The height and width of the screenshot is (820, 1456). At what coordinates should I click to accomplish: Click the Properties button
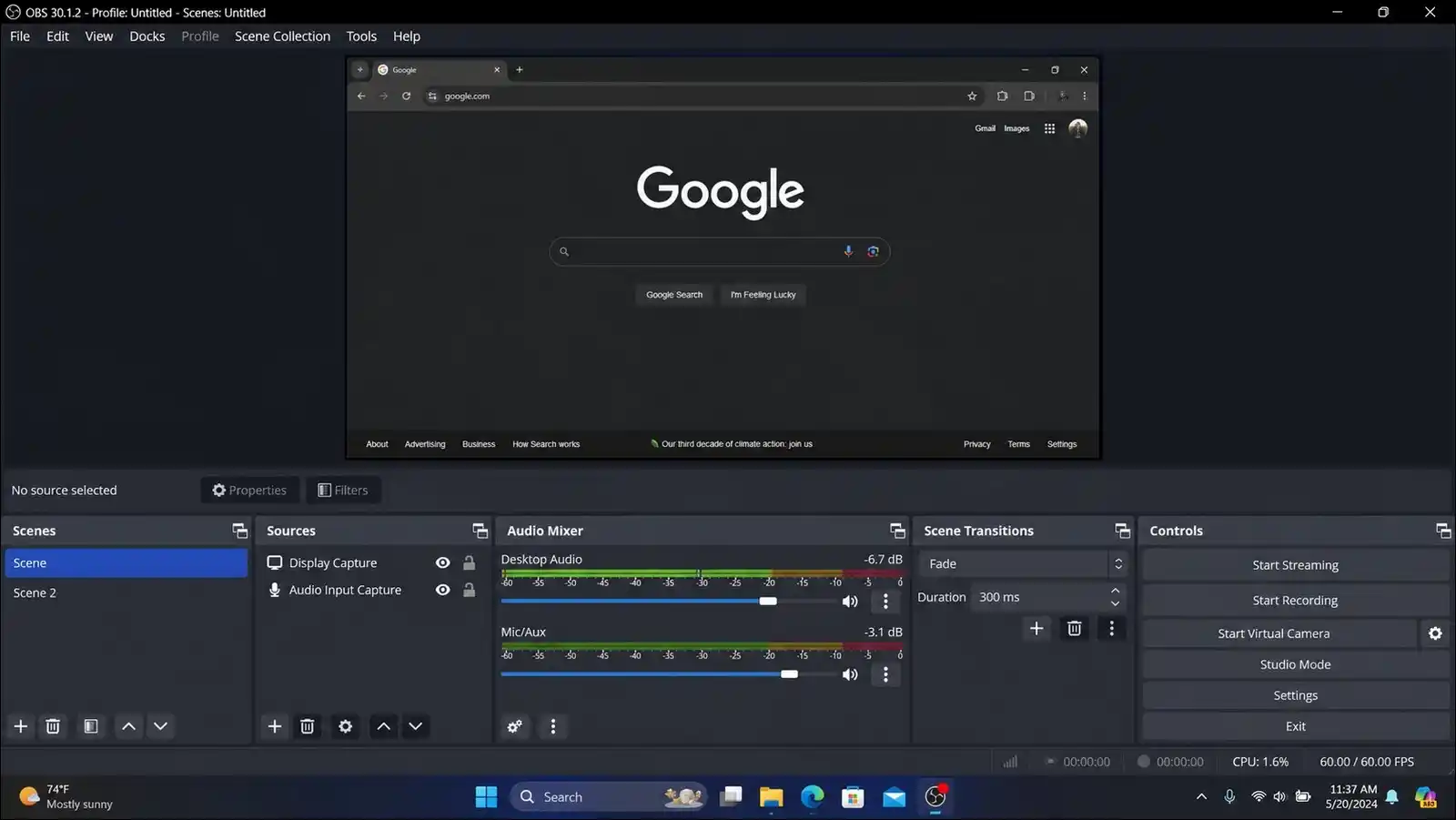tap(249, 491)
